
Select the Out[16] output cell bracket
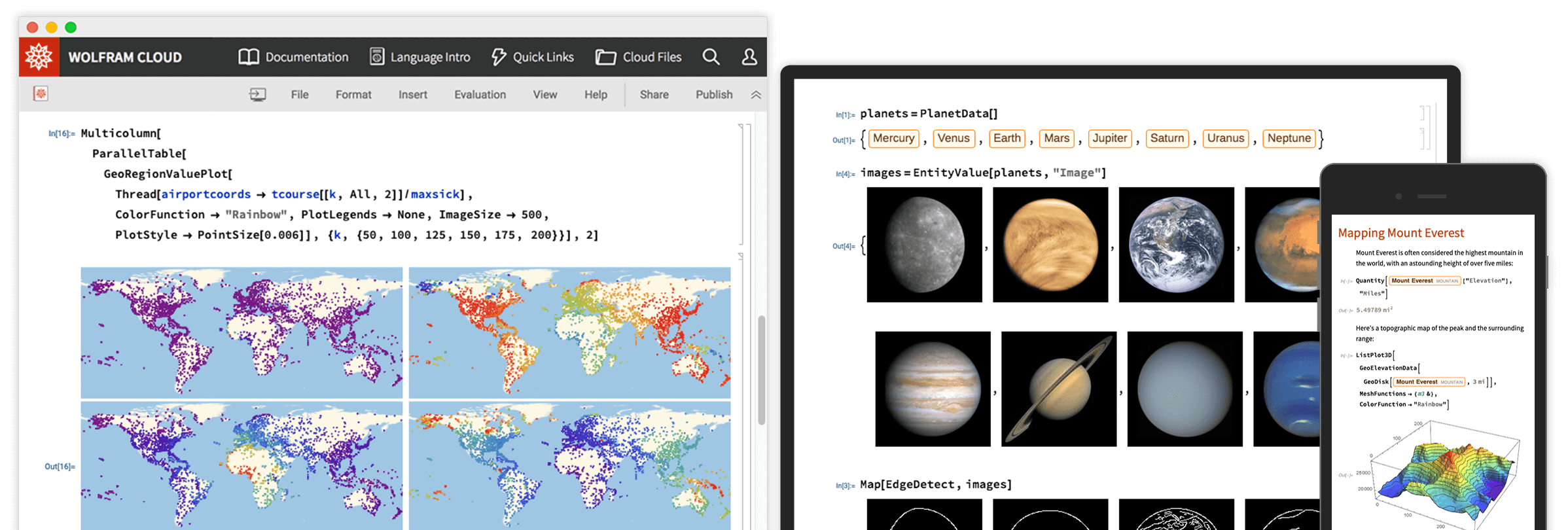click(741, 393)
